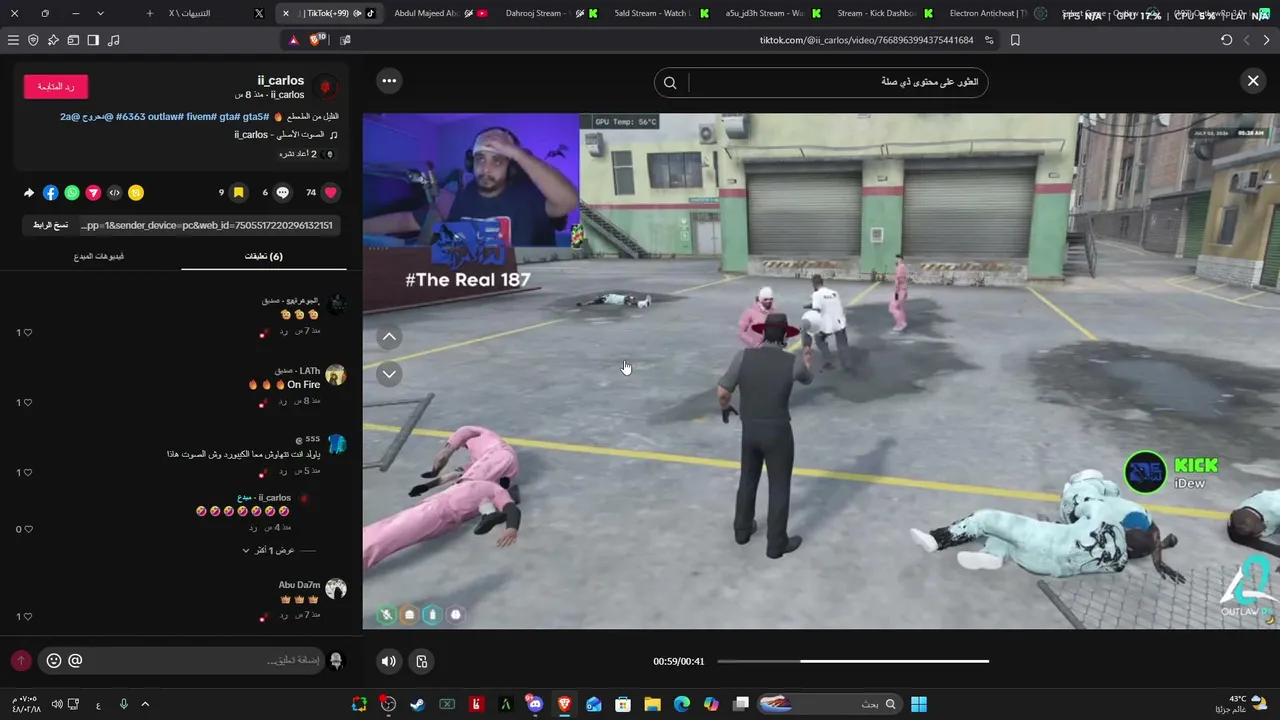Open the video's three-dot more menu
The image size is (1280, 720).
(389, 81)
